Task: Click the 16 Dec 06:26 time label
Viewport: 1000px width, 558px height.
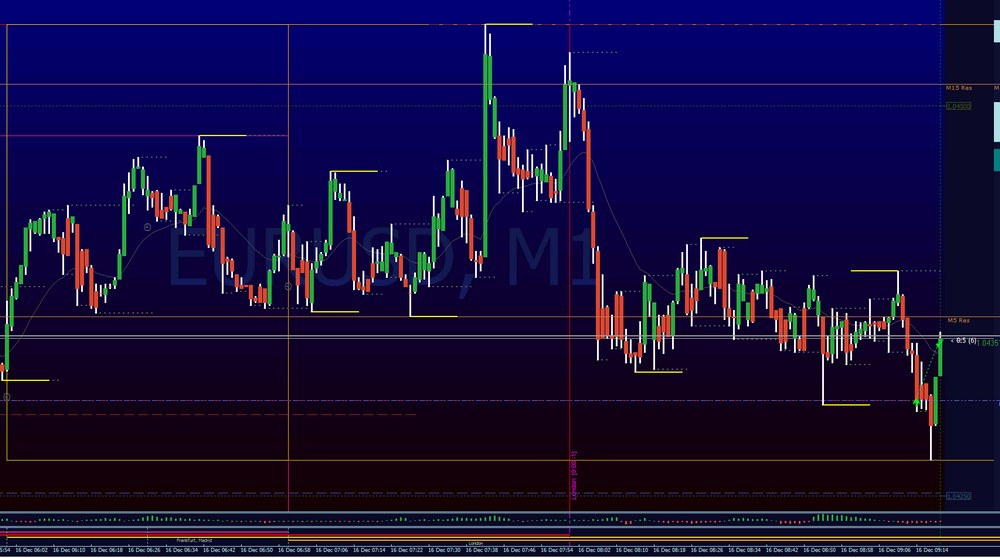Action: click(144, 550)
